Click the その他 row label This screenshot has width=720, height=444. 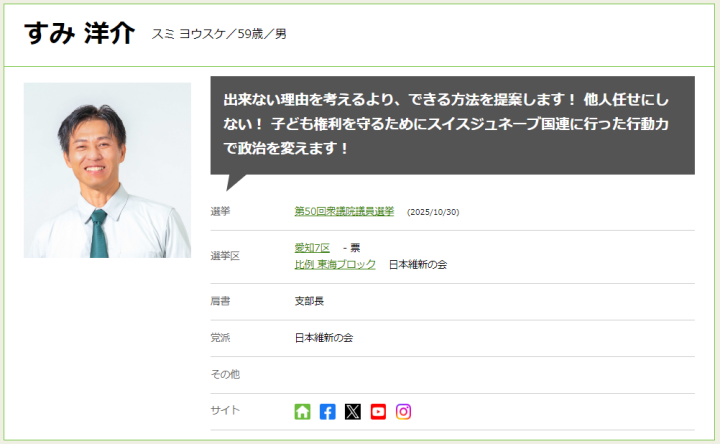click(x=225, y=374)
